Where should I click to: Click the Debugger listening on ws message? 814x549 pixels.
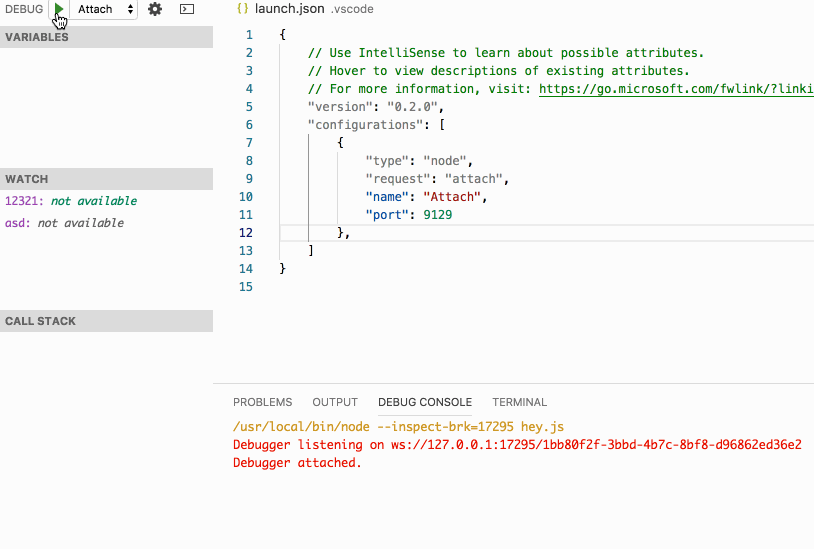[517, 445]
